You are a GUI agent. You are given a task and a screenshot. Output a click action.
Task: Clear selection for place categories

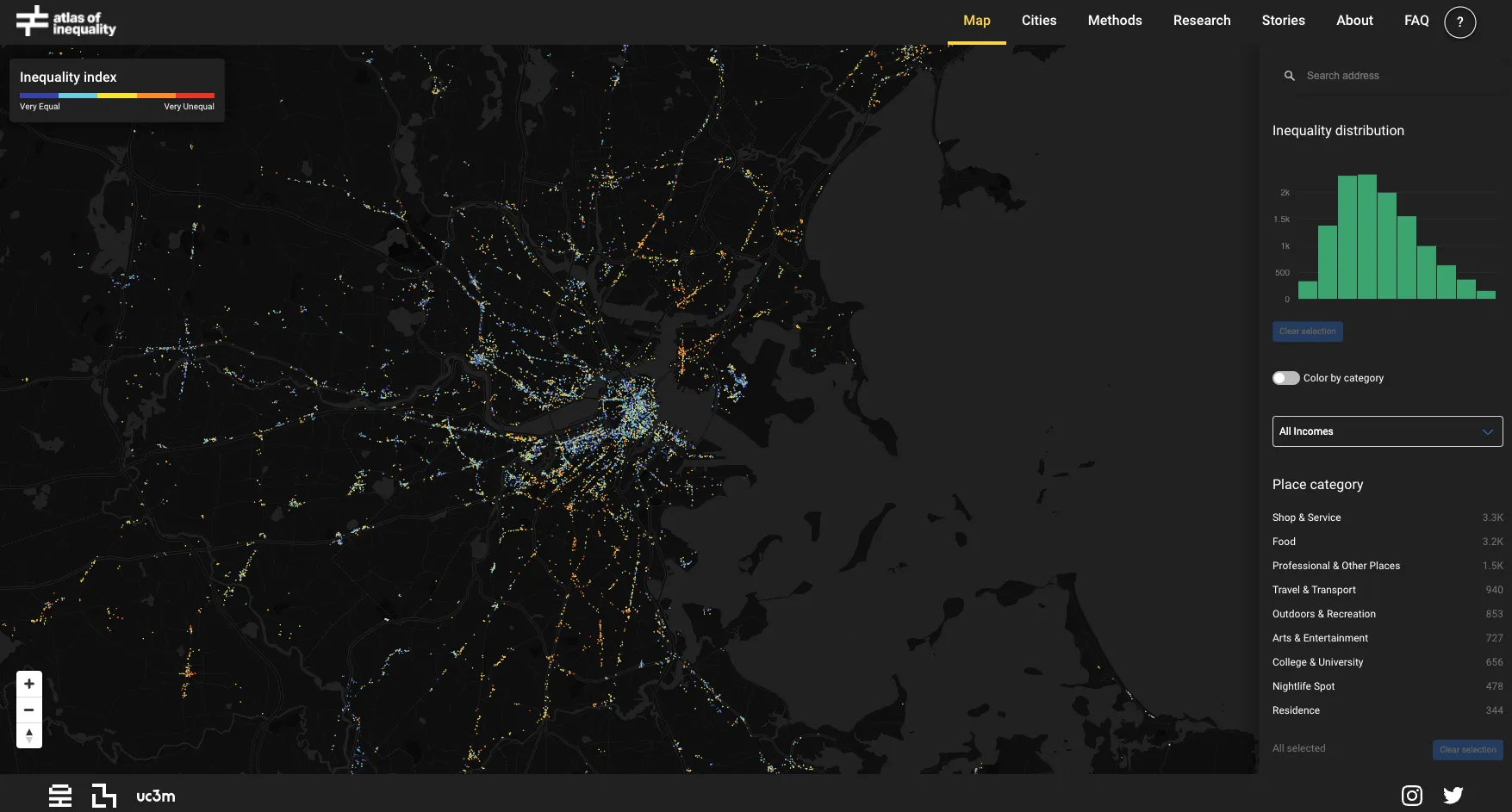click(1467, 750)
